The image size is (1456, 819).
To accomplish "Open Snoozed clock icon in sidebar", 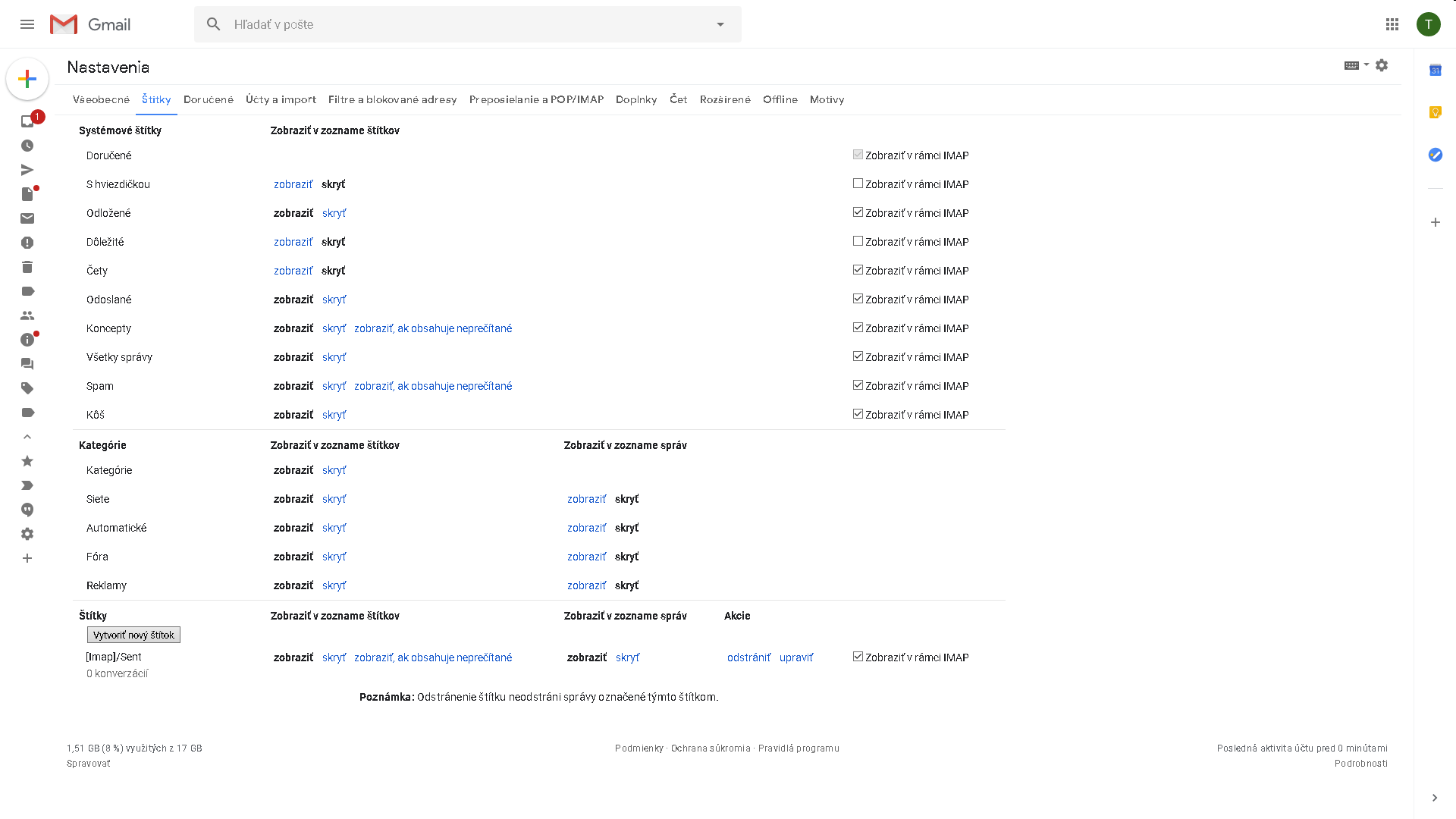I will pos(27,146).
